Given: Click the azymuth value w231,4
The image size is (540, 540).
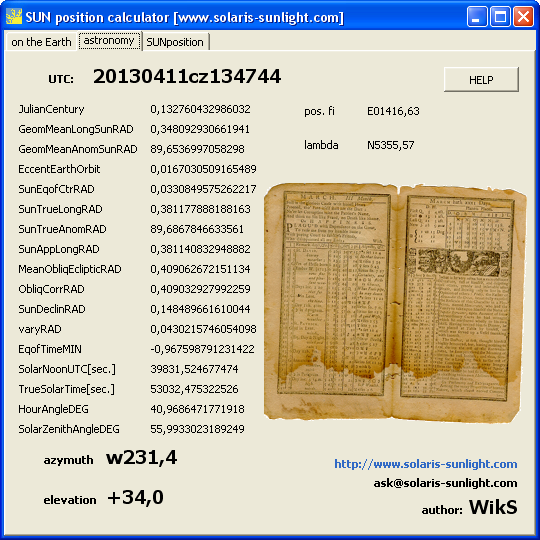Looking at the screenshot, I should (142, 458).
